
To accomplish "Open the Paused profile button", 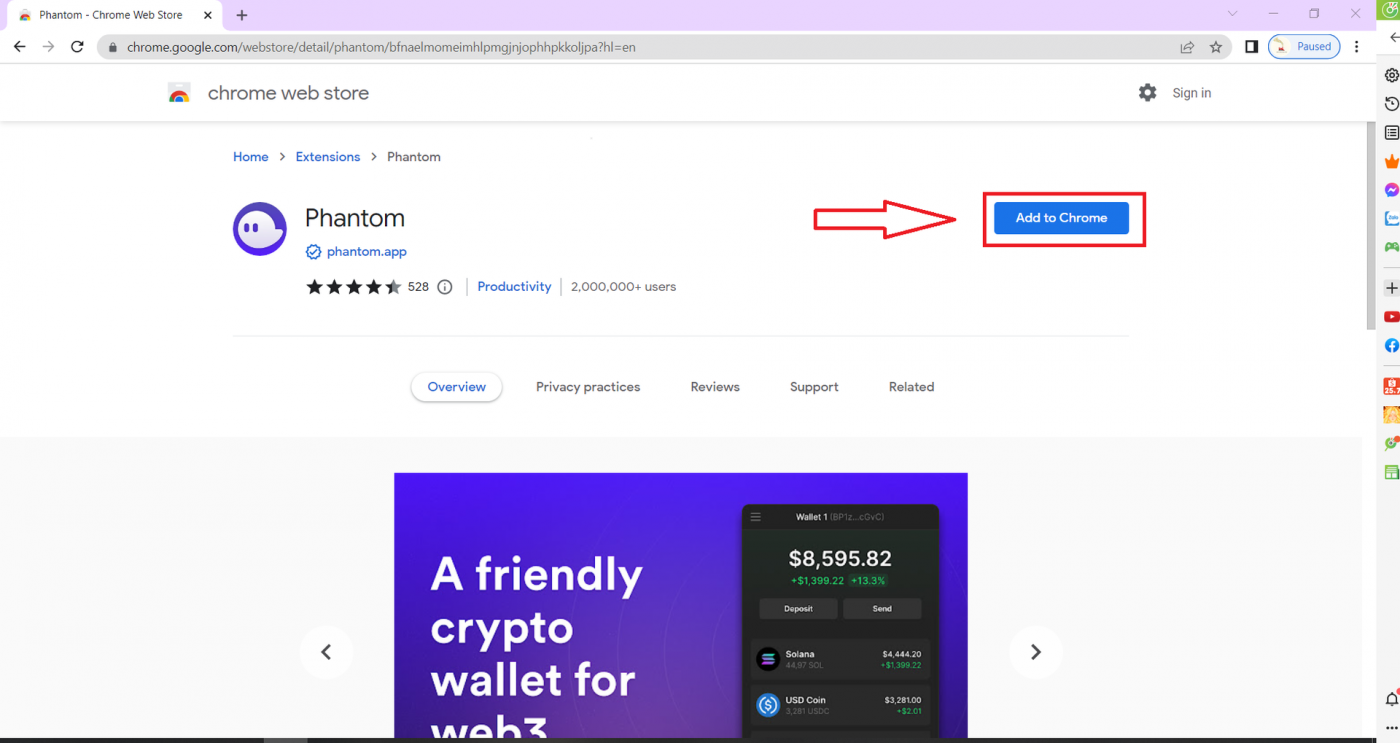I will (x=1304, y=47).
